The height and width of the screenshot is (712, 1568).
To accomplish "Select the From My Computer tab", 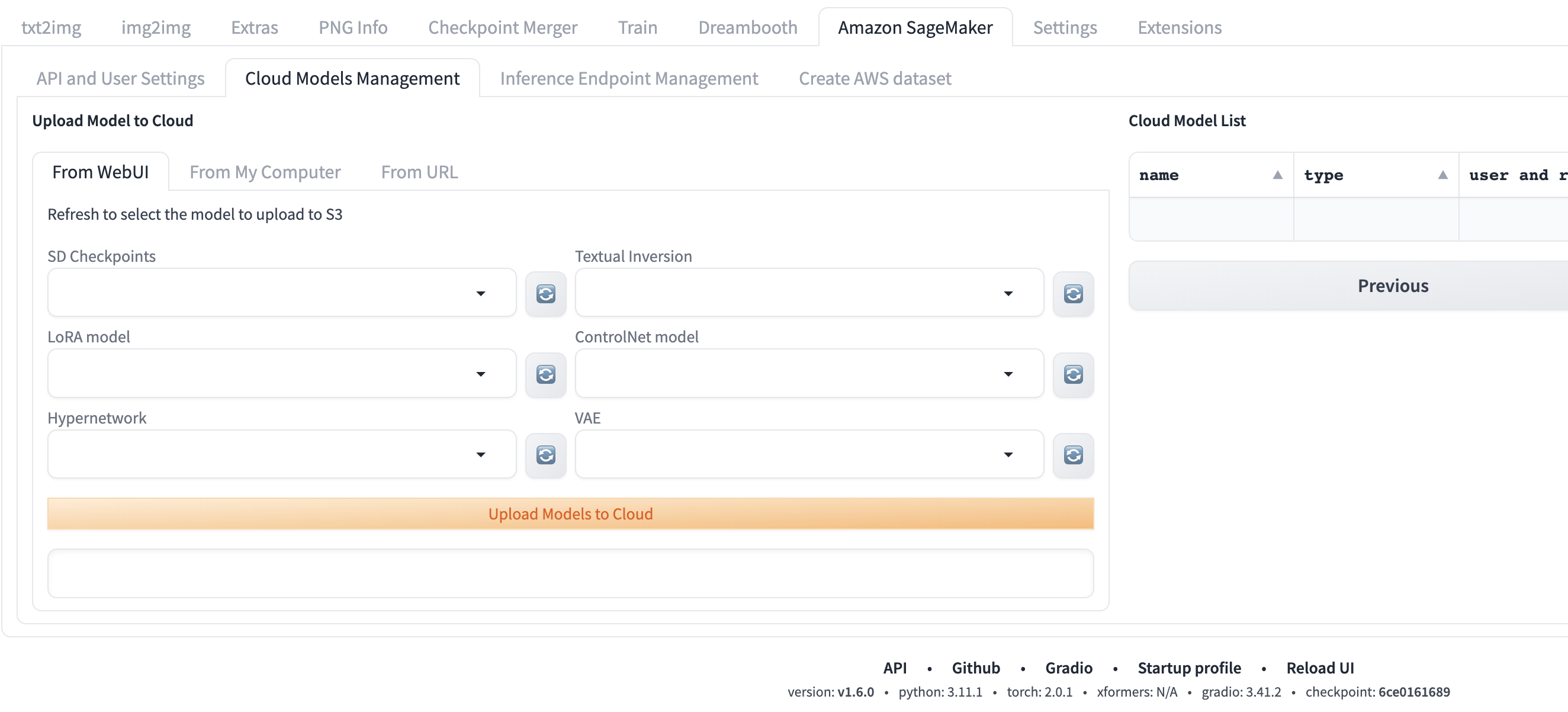I will 265,172.
